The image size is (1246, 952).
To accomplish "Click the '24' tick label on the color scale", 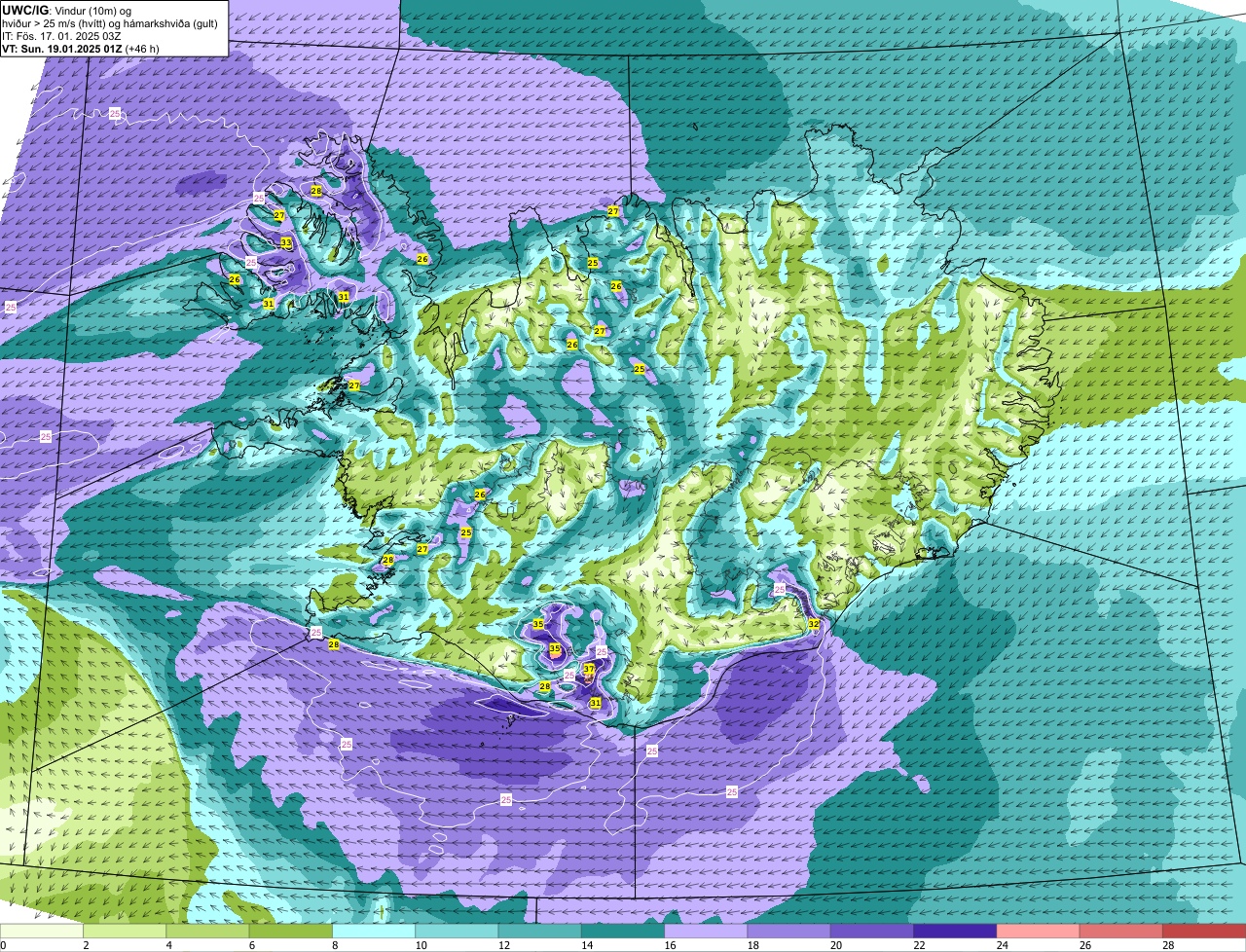I will (1002, 945).
